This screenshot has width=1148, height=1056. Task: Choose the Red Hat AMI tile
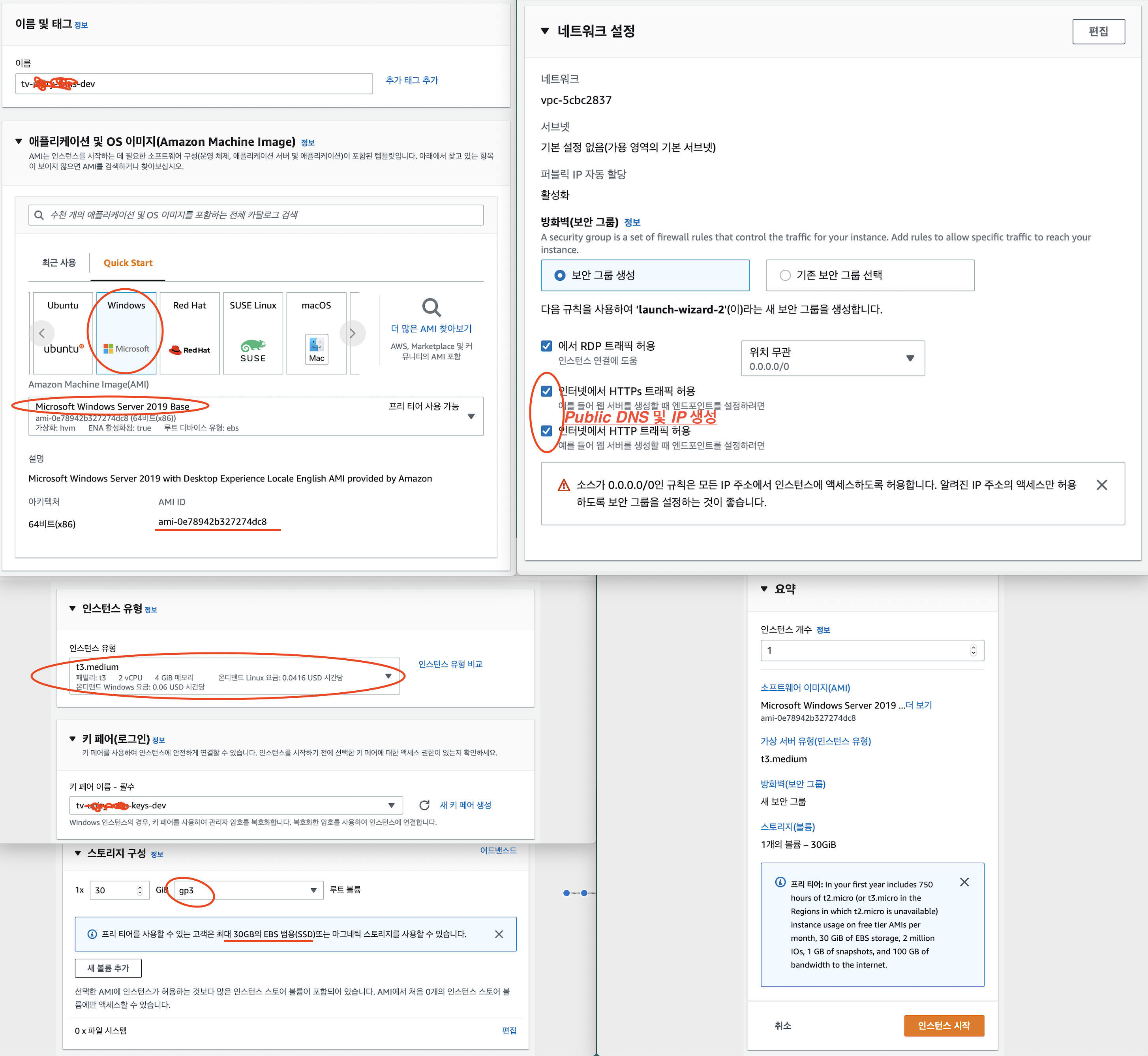[189, 333]
